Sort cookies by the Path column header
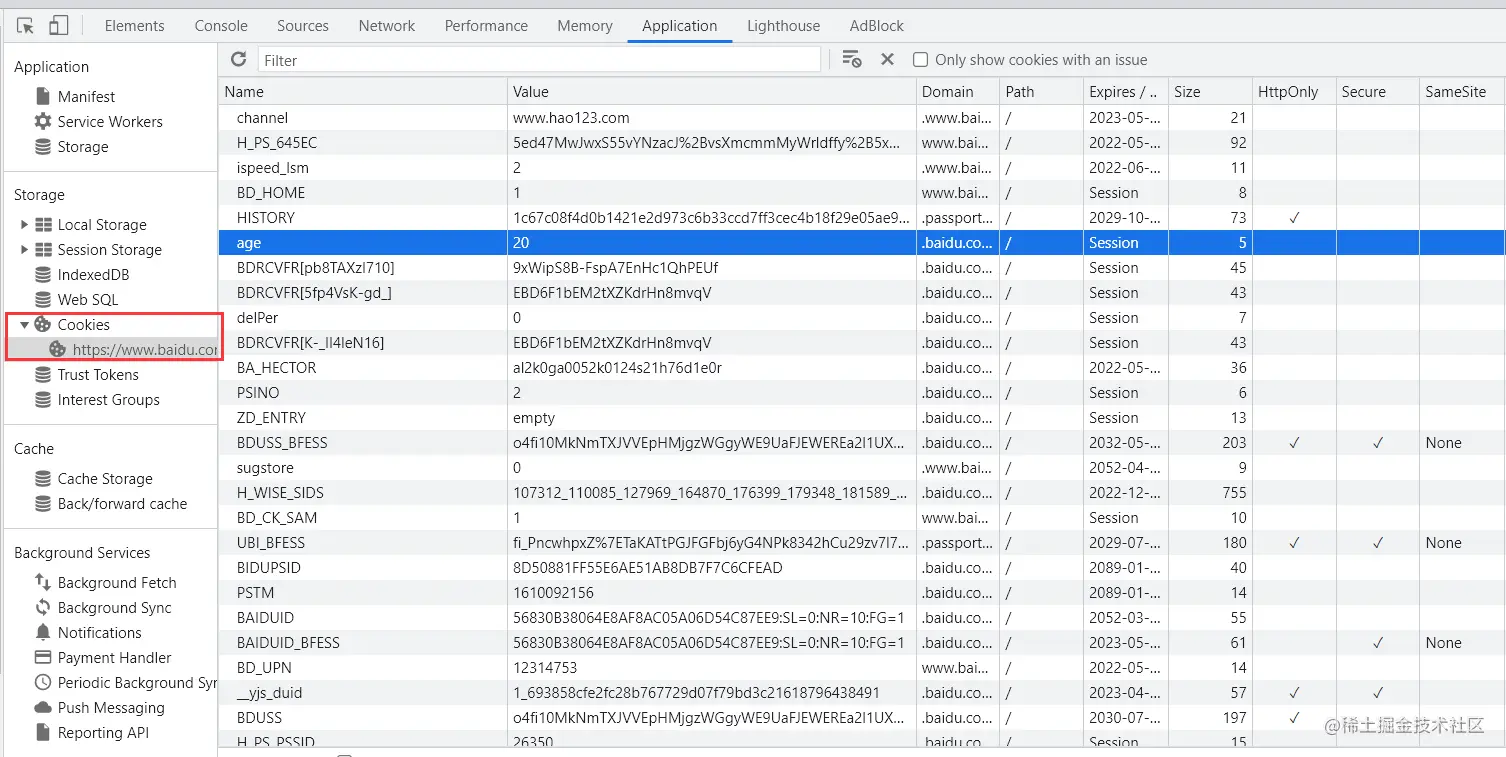This screenshot has width=1506, height=757. (1042, 92)
